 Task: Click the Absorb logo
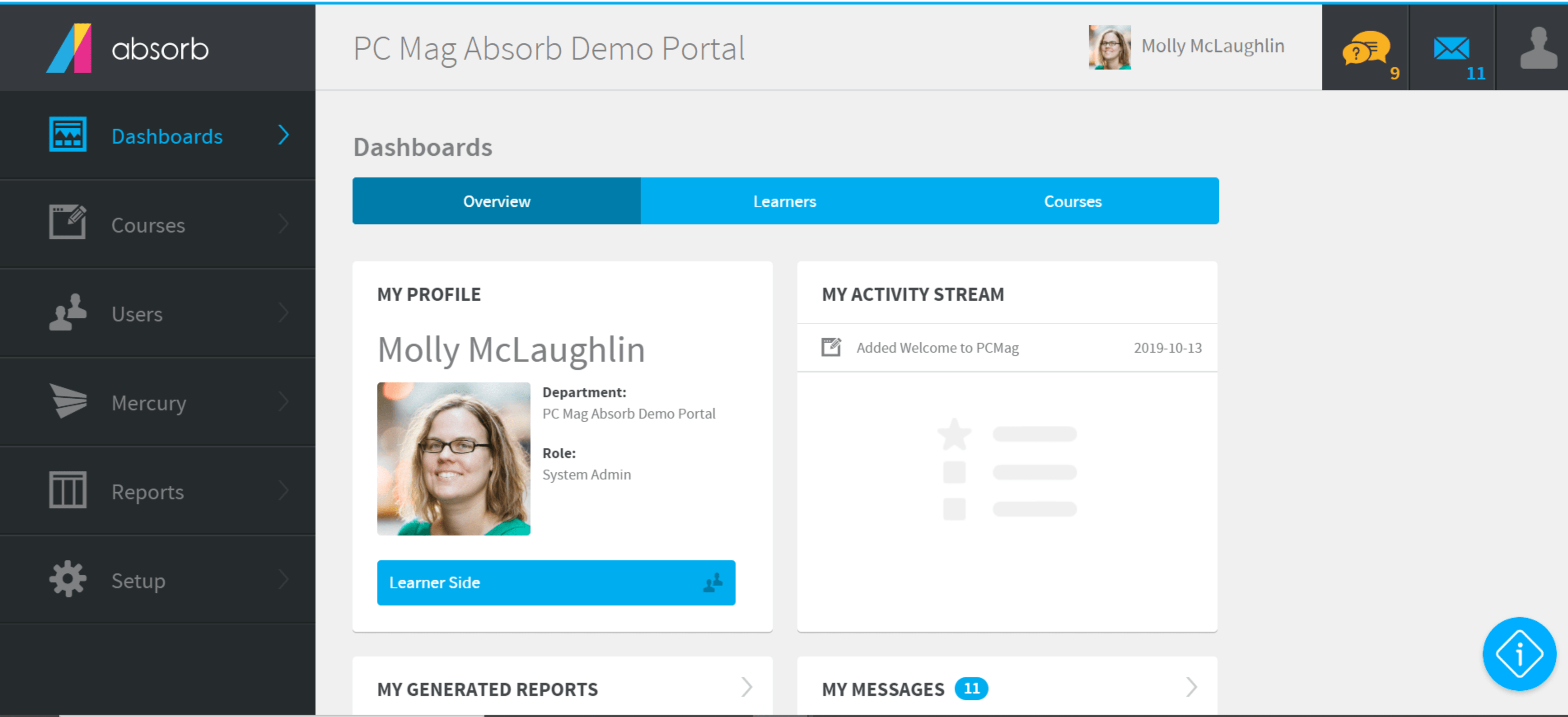click(128, 48)
